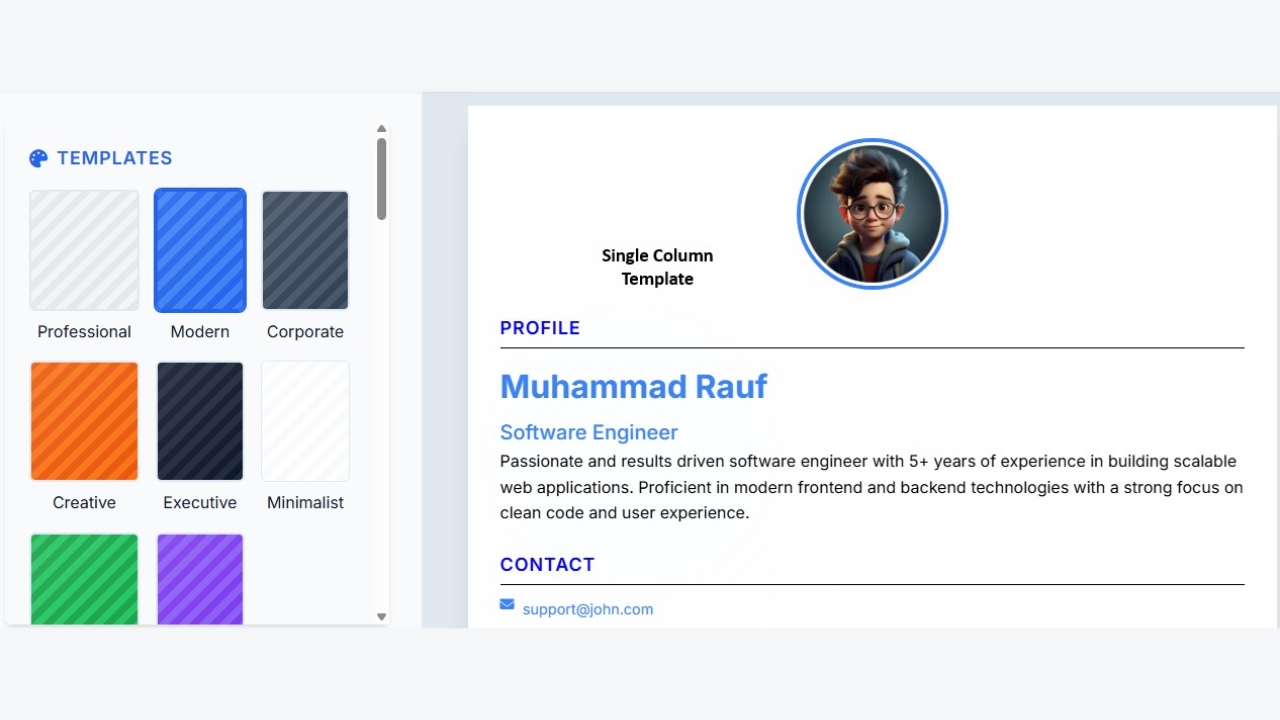Image resolution: width=1280 pixels, height=720 pixels.
Task: Click the scroll up arrow in templates panel
Action: point(381,129)
